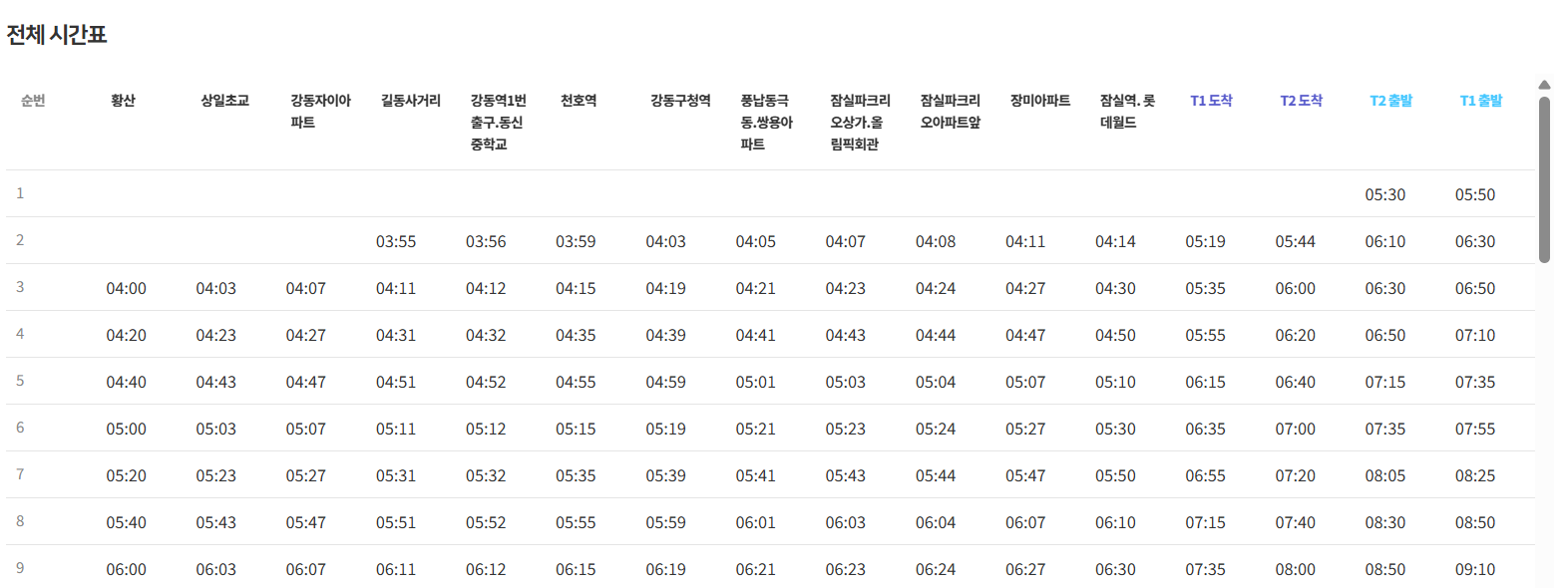Select the 상일초교 column header
The height and width of the screenshot is (588, 1568).
click(224, 101)
